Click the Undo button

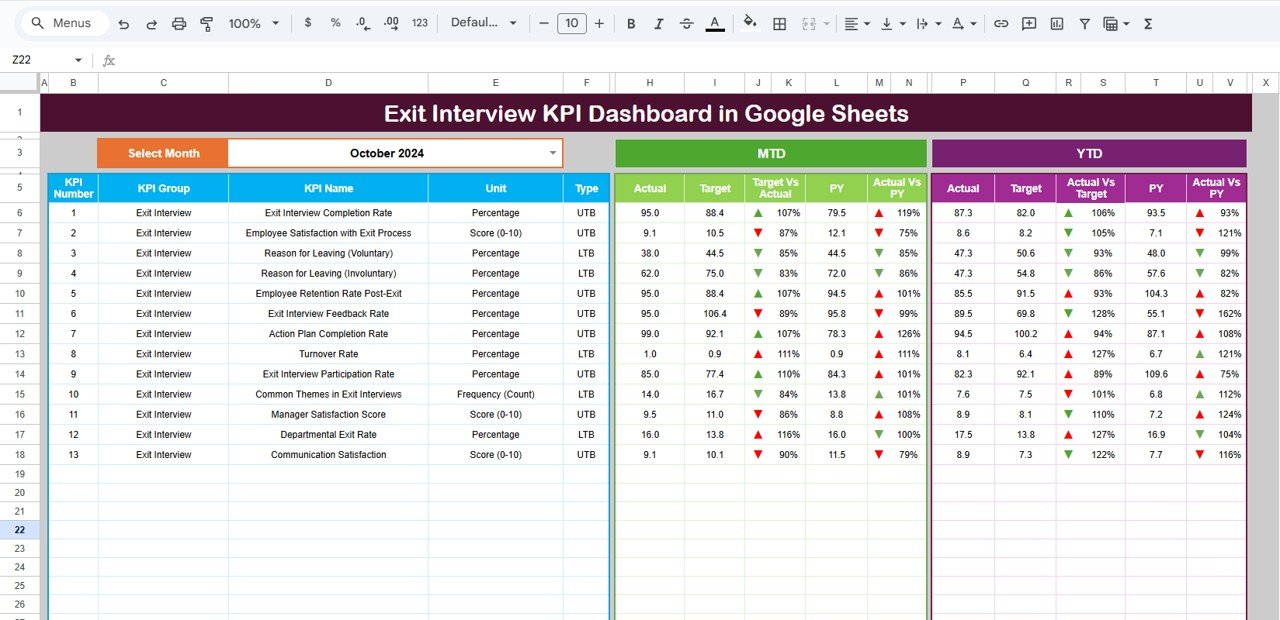(124, 22)
